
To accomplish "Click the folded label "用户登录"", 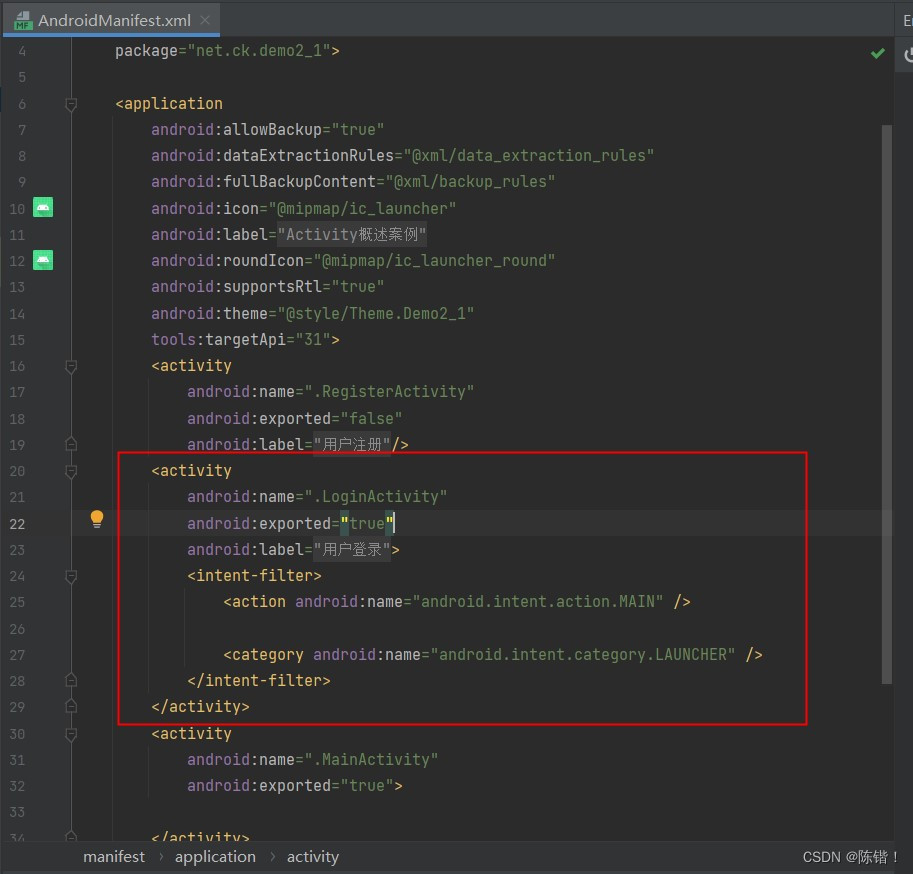I will [352, 550].
